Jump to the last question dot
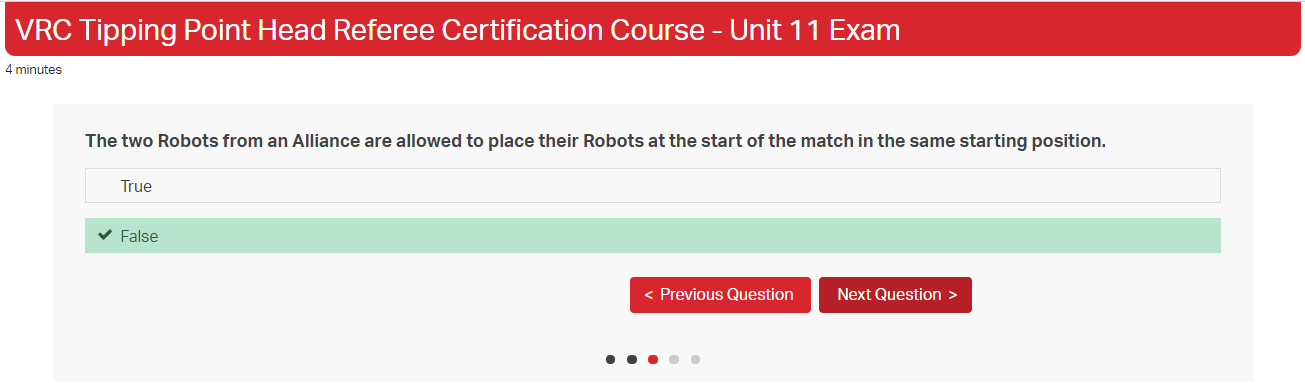The width and height of the screenshot is (1305, 383). (x=696, y=360)
